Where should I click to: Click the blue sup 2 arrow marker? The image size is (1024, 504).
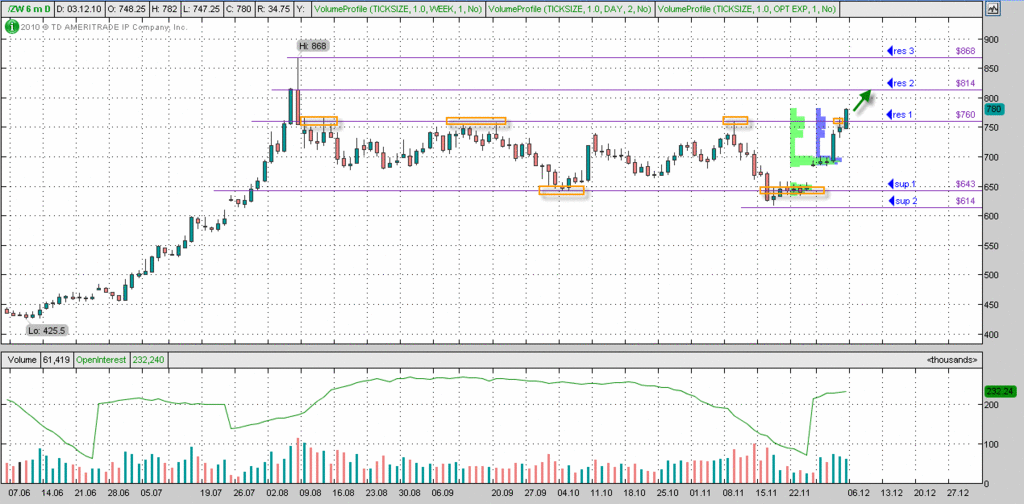tap(890, 201)
